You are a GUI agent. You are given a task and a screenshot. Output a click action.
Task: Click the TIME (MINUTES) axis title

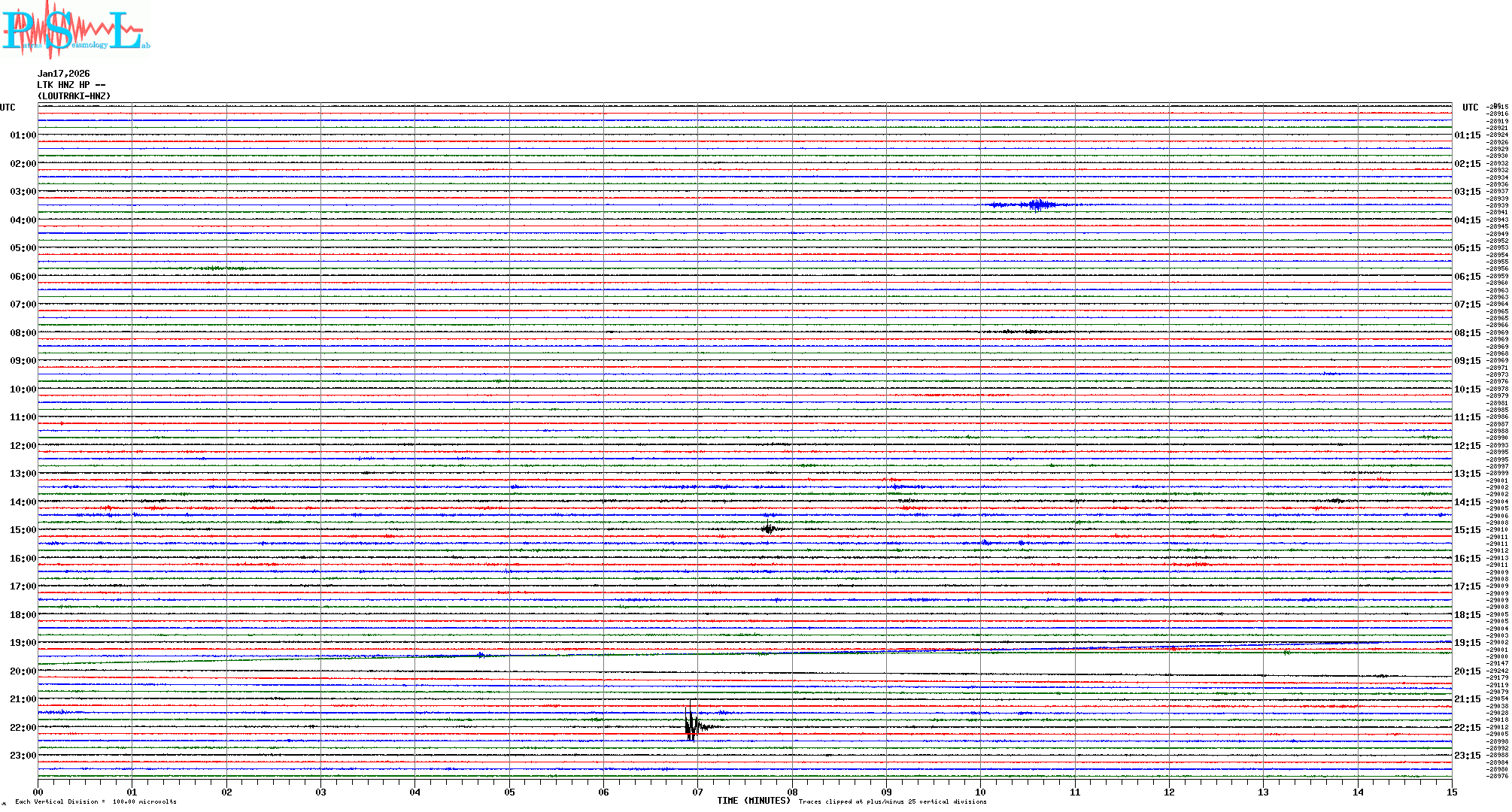(754, 801)
